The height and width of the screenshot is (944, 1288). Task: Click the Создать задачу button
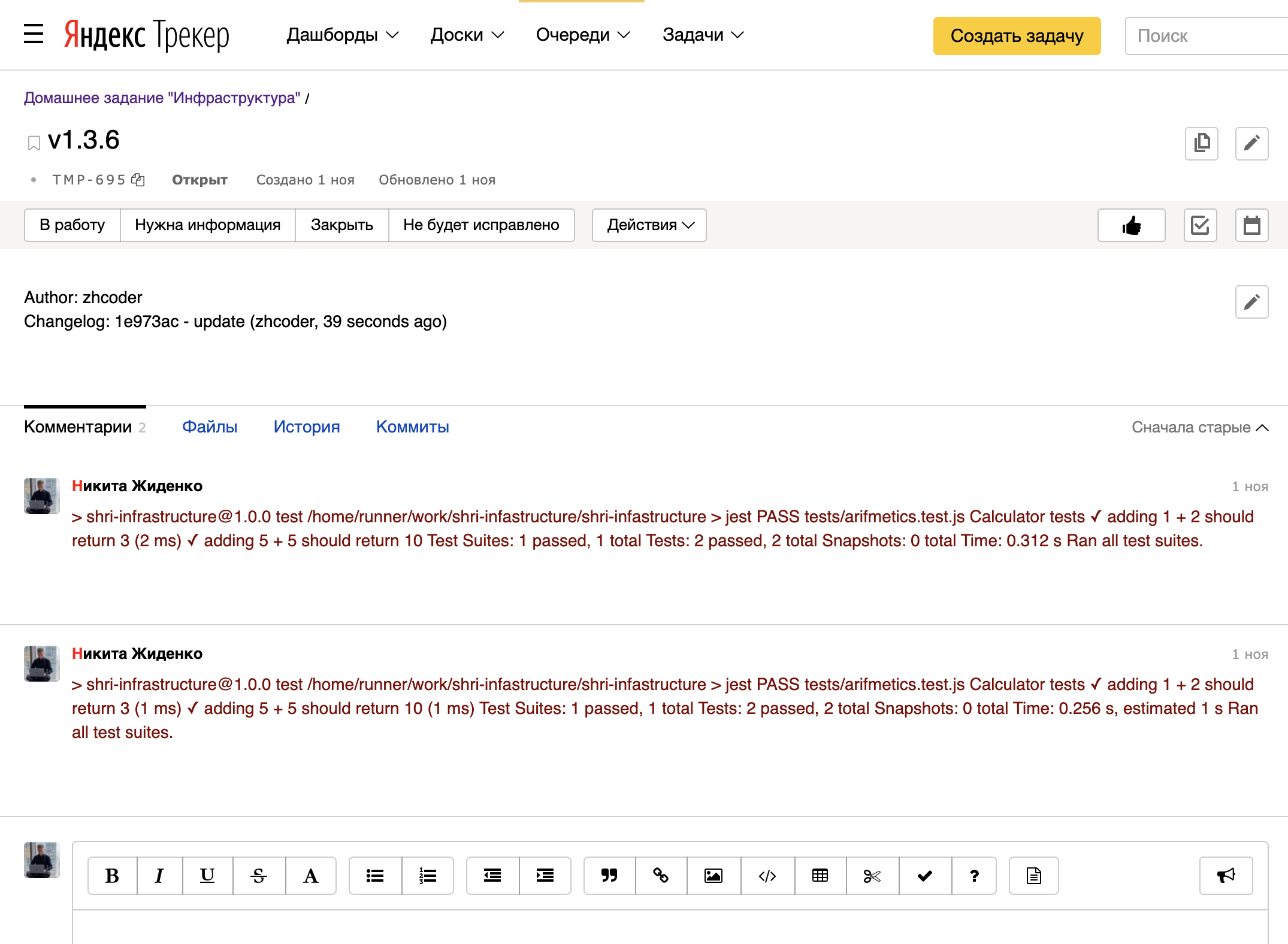click(1016, 36)
